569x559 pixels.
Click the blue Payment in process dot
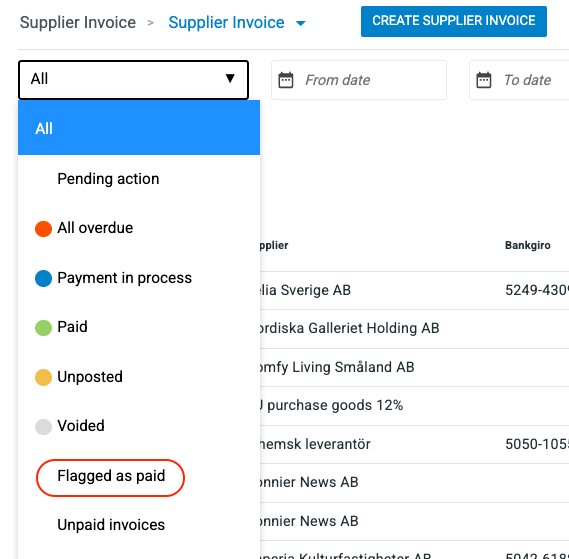43,278
